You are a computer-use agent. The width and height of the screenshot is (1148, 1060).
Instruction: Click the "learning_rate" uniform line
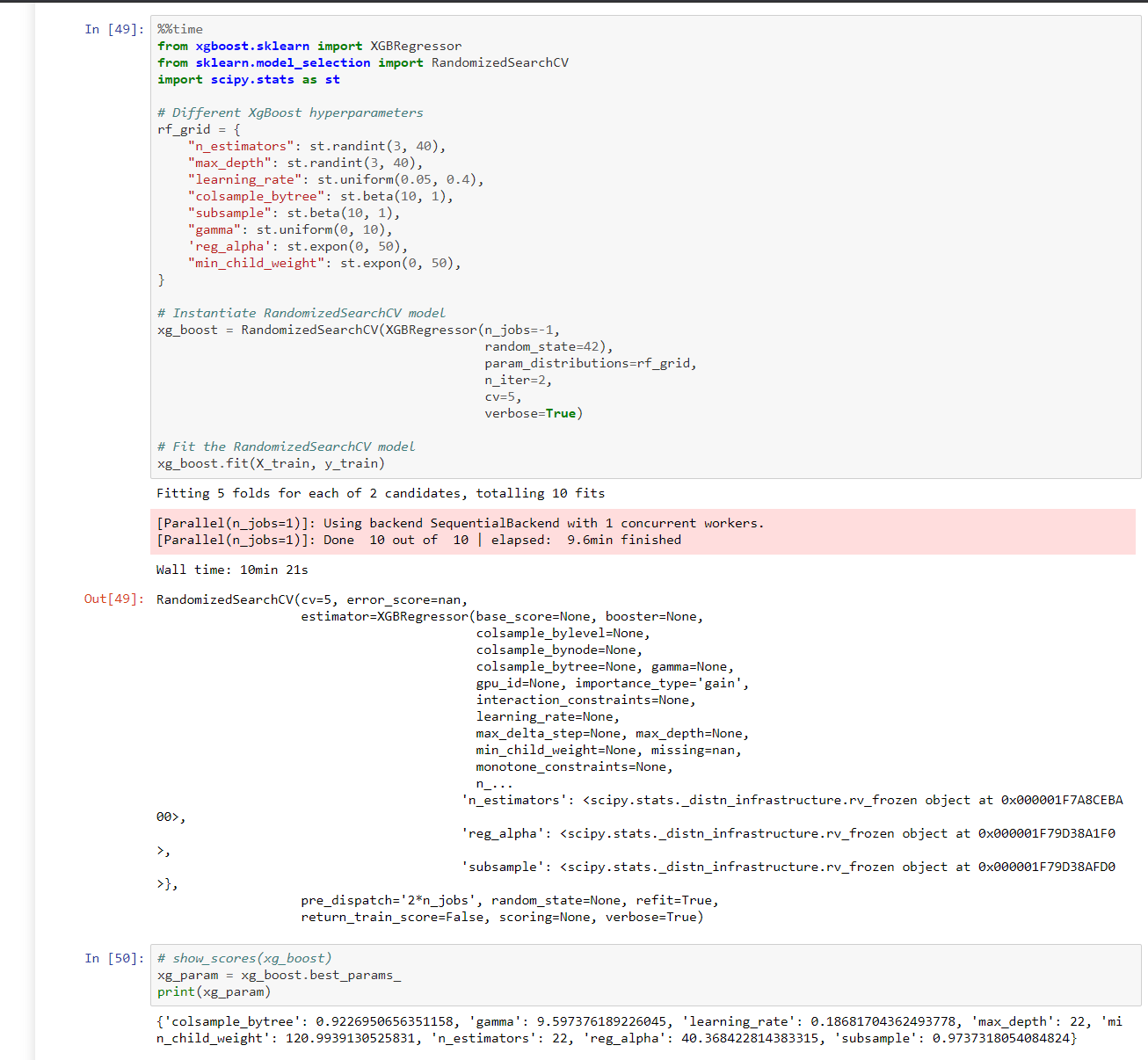click(336, 179)
